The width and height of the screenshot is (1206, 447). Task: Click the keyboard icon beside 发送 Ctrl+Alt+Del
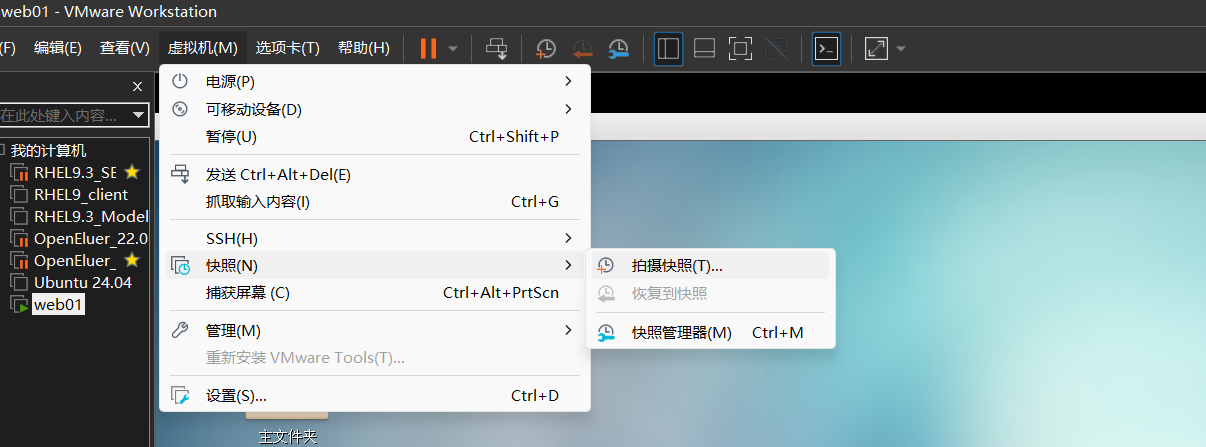tap(180, 174)
